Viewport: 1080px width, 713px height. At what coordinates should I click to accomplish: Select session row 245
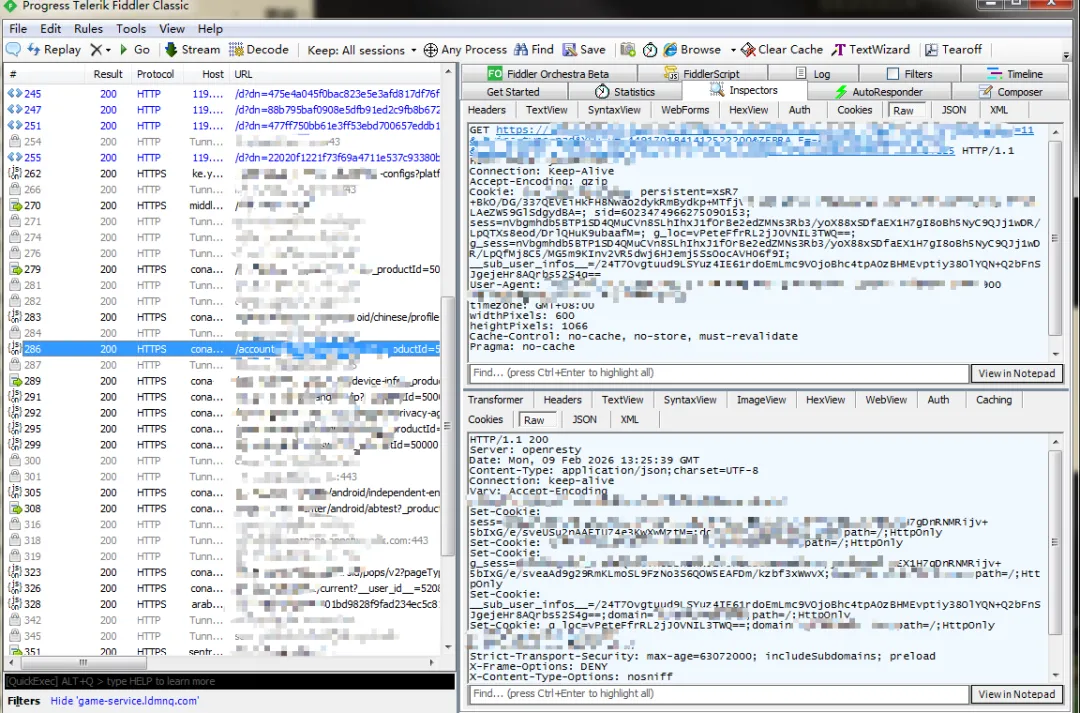(223, 94)
